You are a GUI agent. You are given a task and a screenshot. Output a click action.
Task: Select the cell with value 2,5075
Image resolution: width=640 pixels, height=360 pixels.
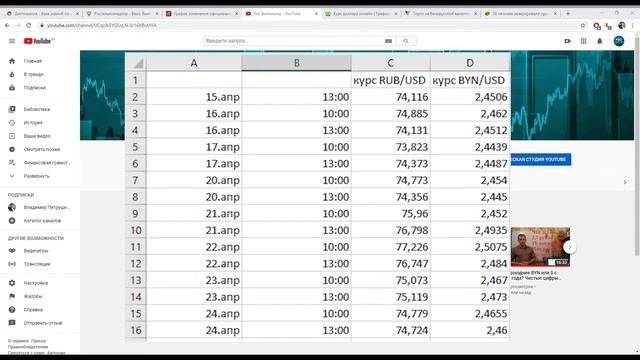tap(470, 247)
